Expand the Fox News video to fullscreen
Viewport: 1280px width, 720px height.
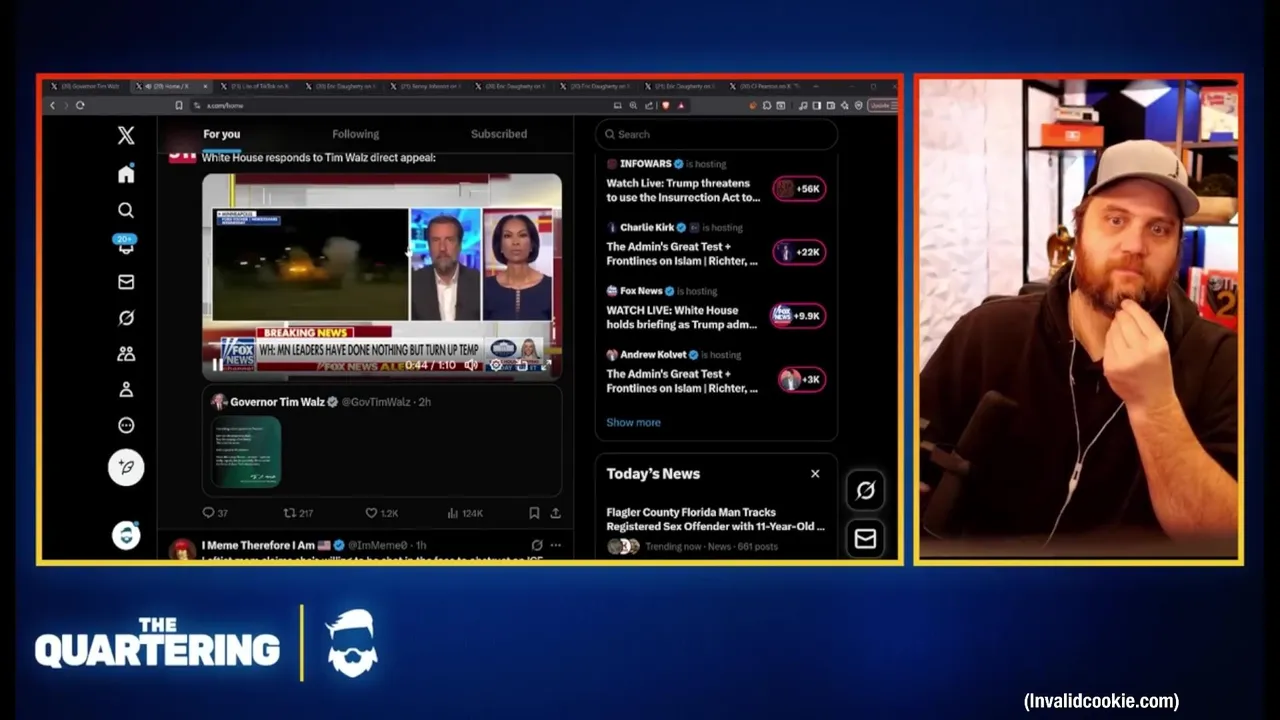pyautogui.click(x=546, y=365)
